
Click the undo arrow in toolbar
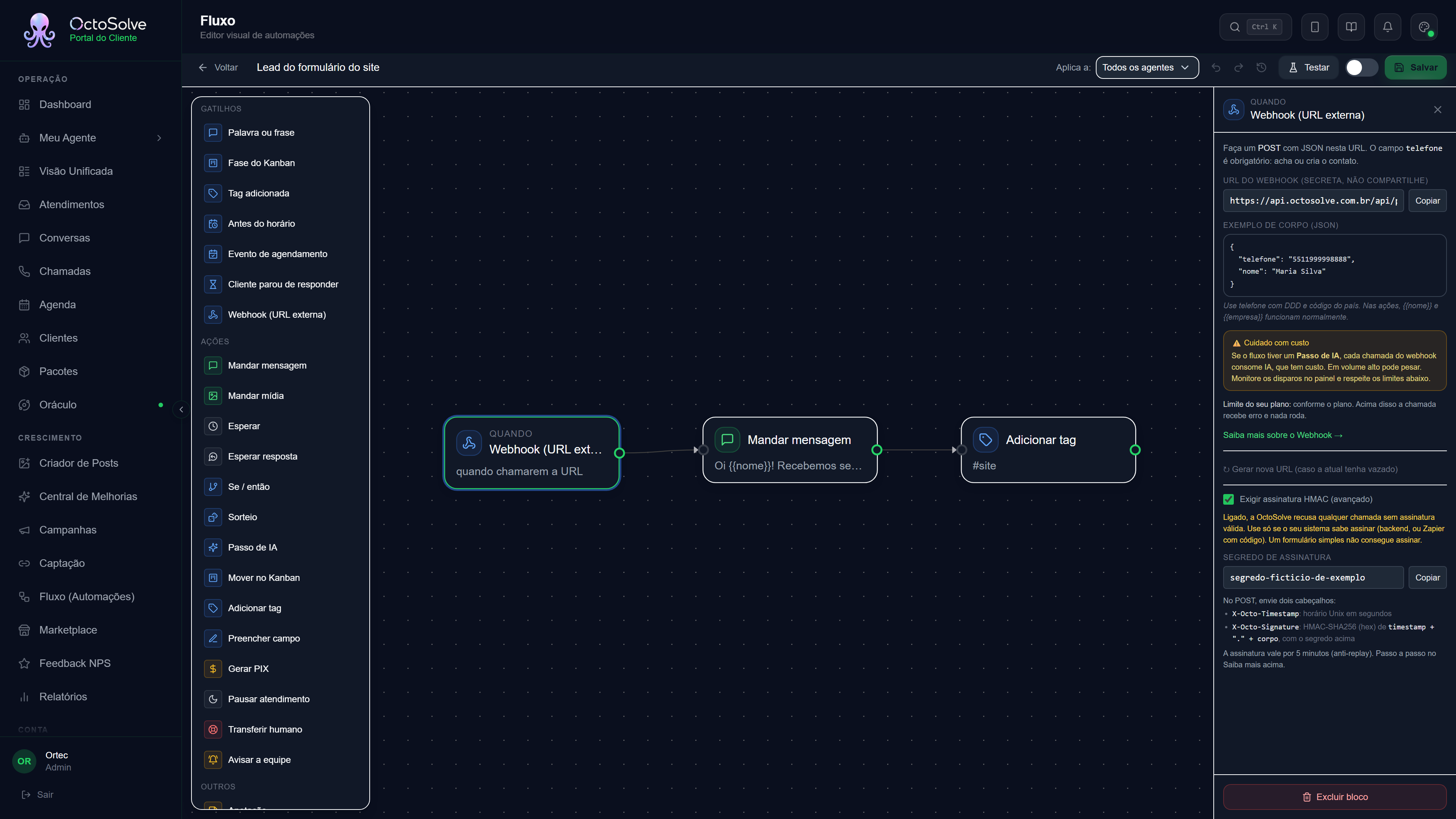pos(1216,67)
